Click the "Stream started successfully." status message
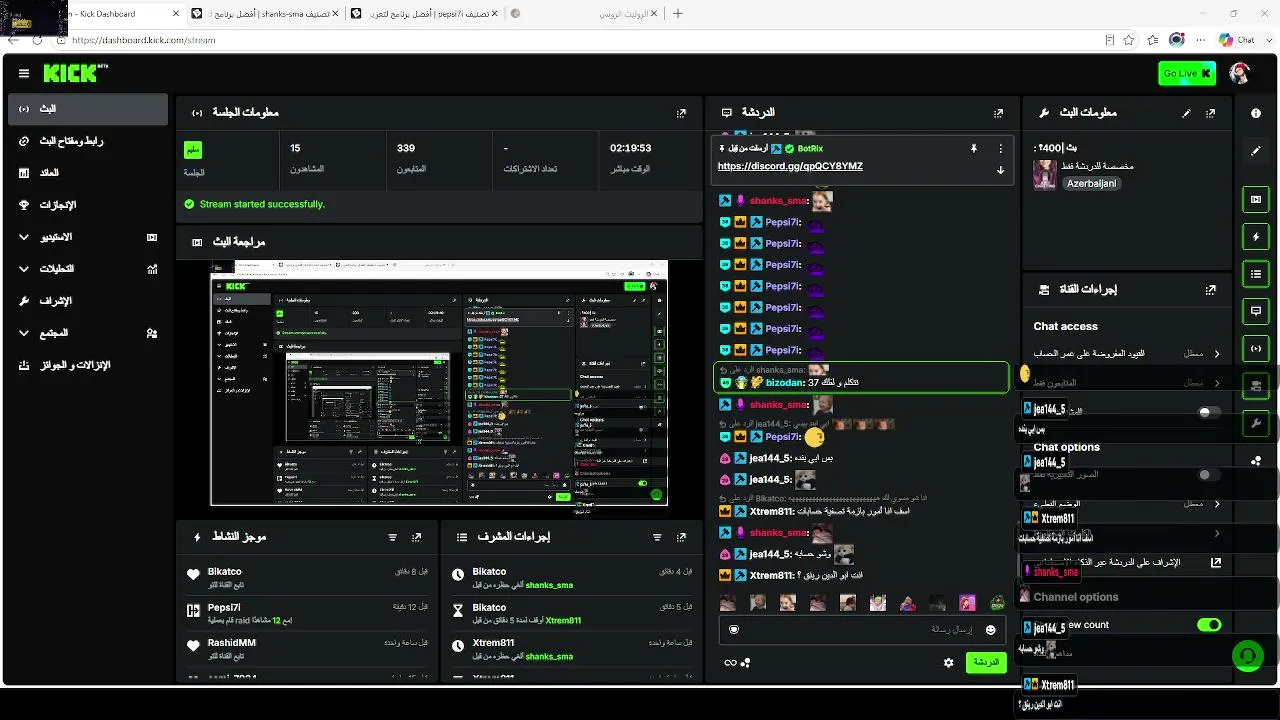 262,204
